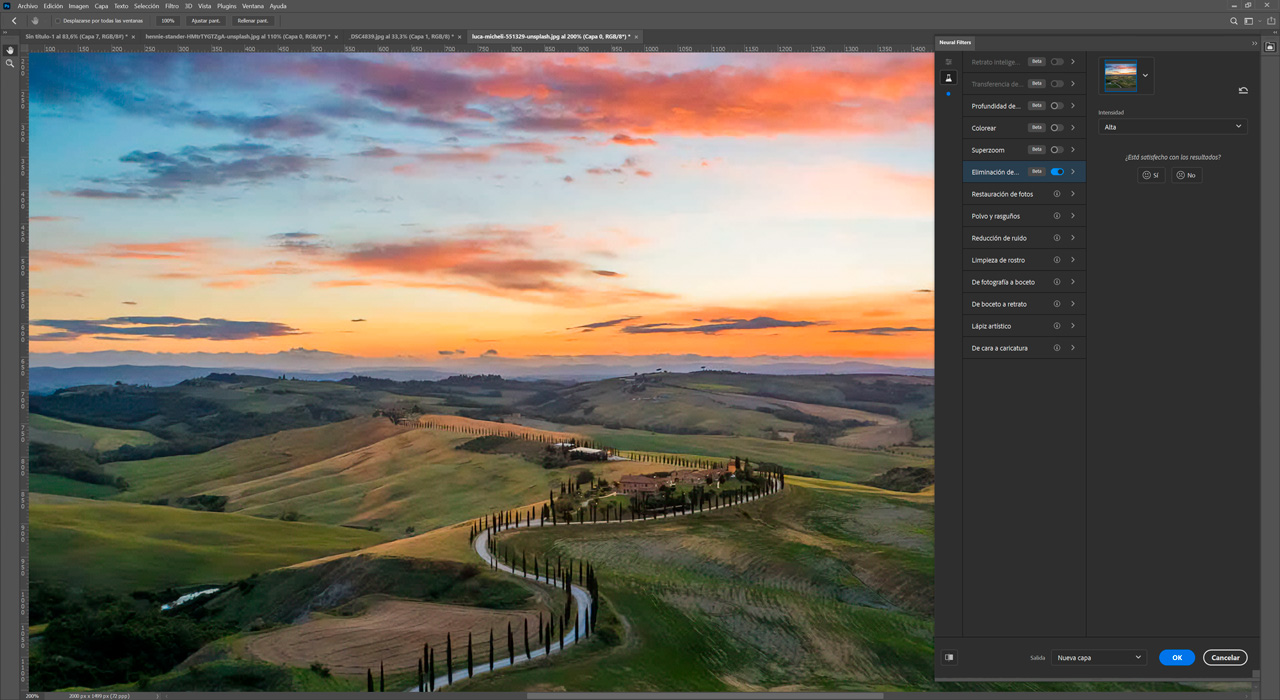Screen dimensions: 1280x700
Task: Open the Libraries panel icon at top right
Action: coord(1268,45)
